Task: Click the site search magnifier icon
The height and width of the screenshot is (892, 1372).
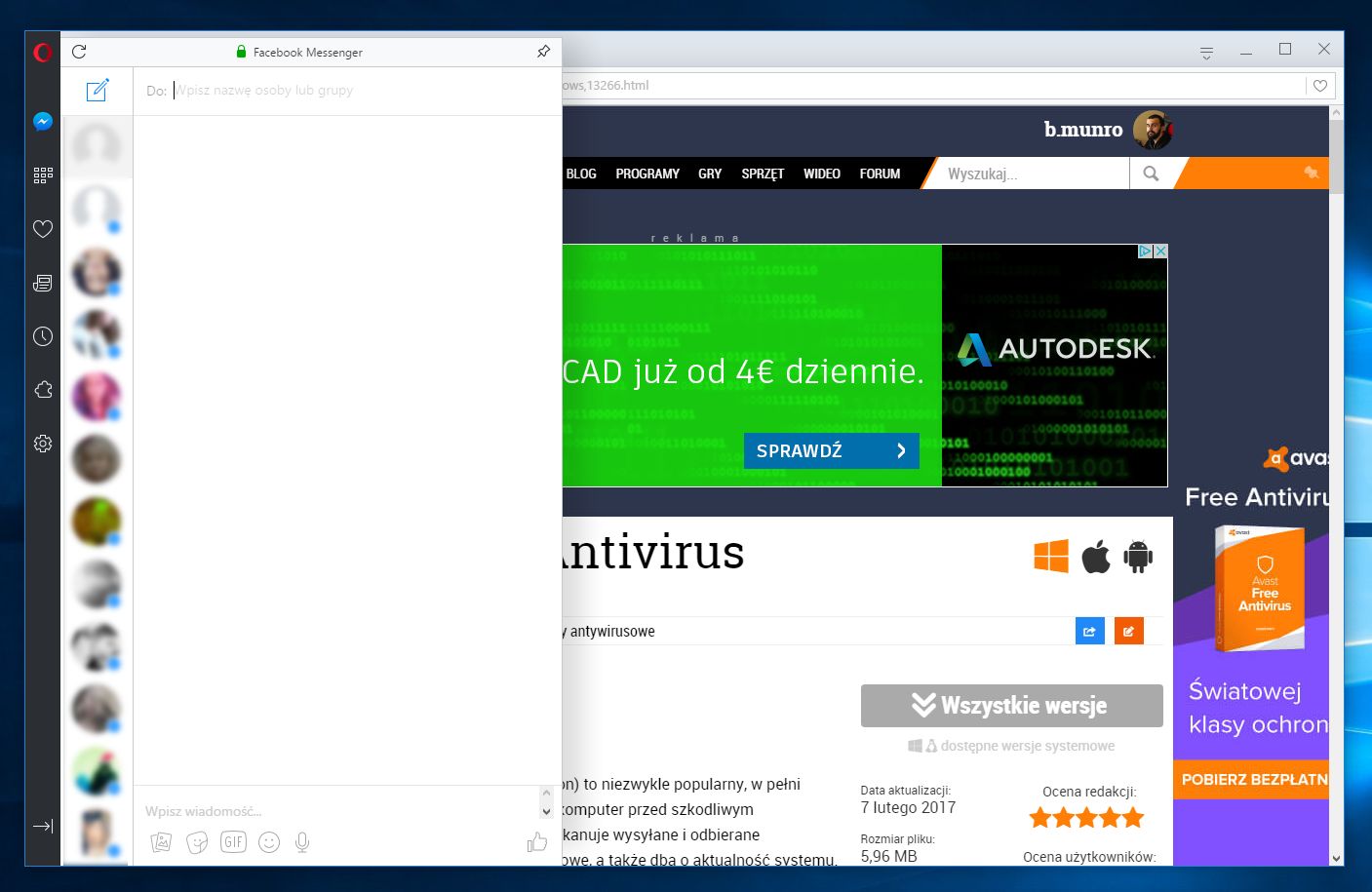Action: click(x=1152, y=174)
